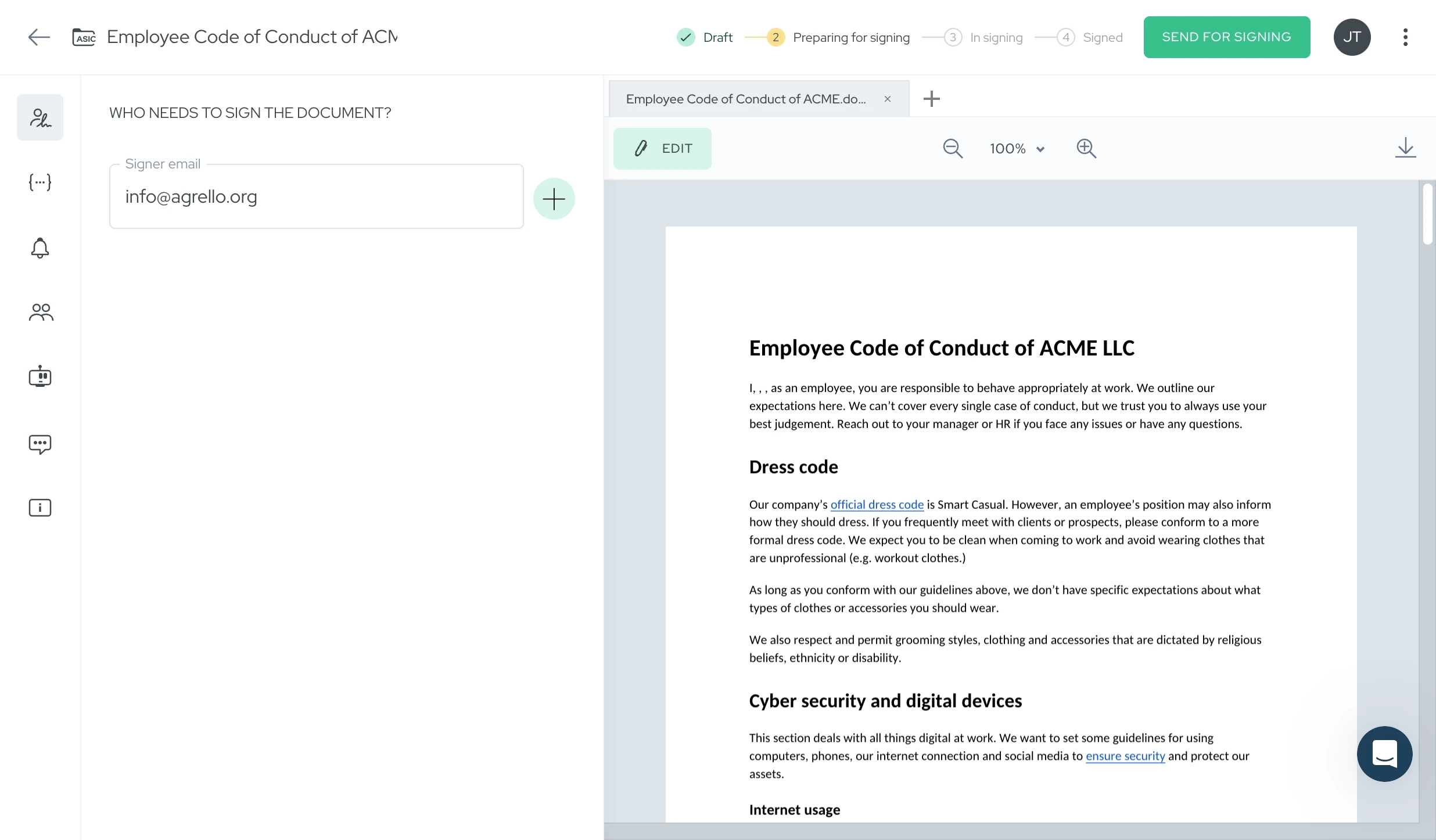Open the signers panel icon in sidebar
The width and height of the screenshot is (1436, 840).
[40, 118]
